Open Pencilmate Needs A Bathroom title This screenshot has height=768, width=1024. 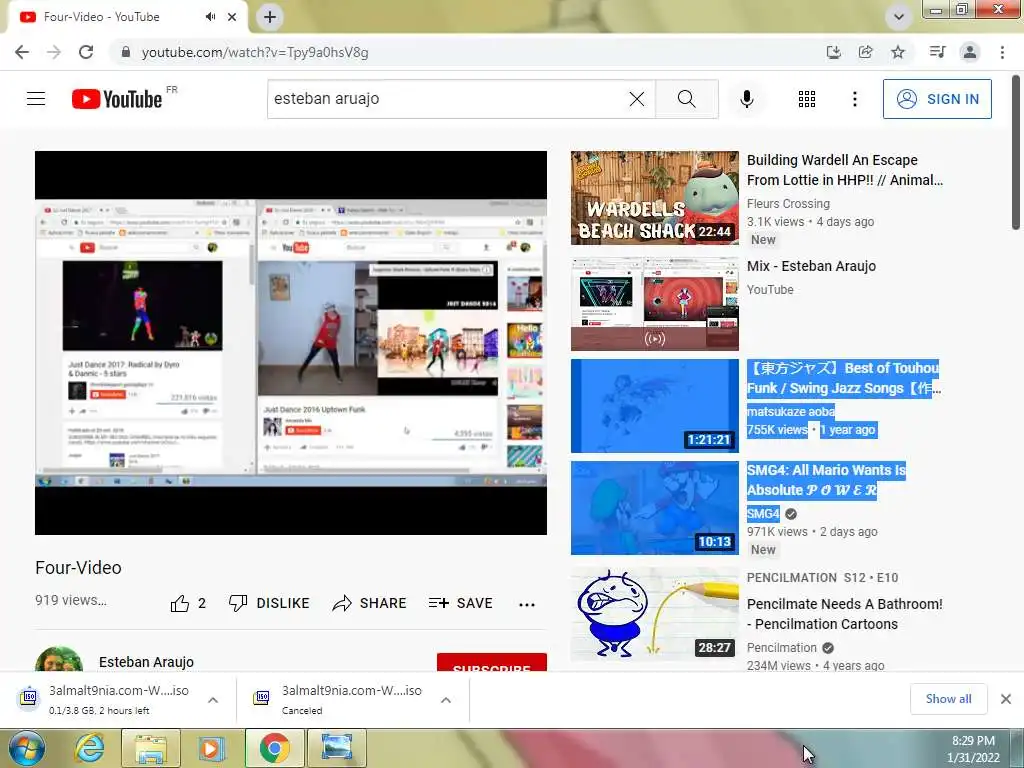point(844,614)
